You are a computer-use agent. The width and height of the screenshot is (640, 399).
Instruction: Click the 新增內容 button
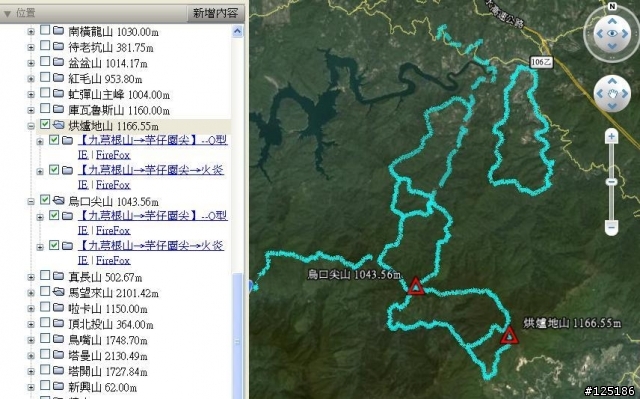tap(216, 13)
